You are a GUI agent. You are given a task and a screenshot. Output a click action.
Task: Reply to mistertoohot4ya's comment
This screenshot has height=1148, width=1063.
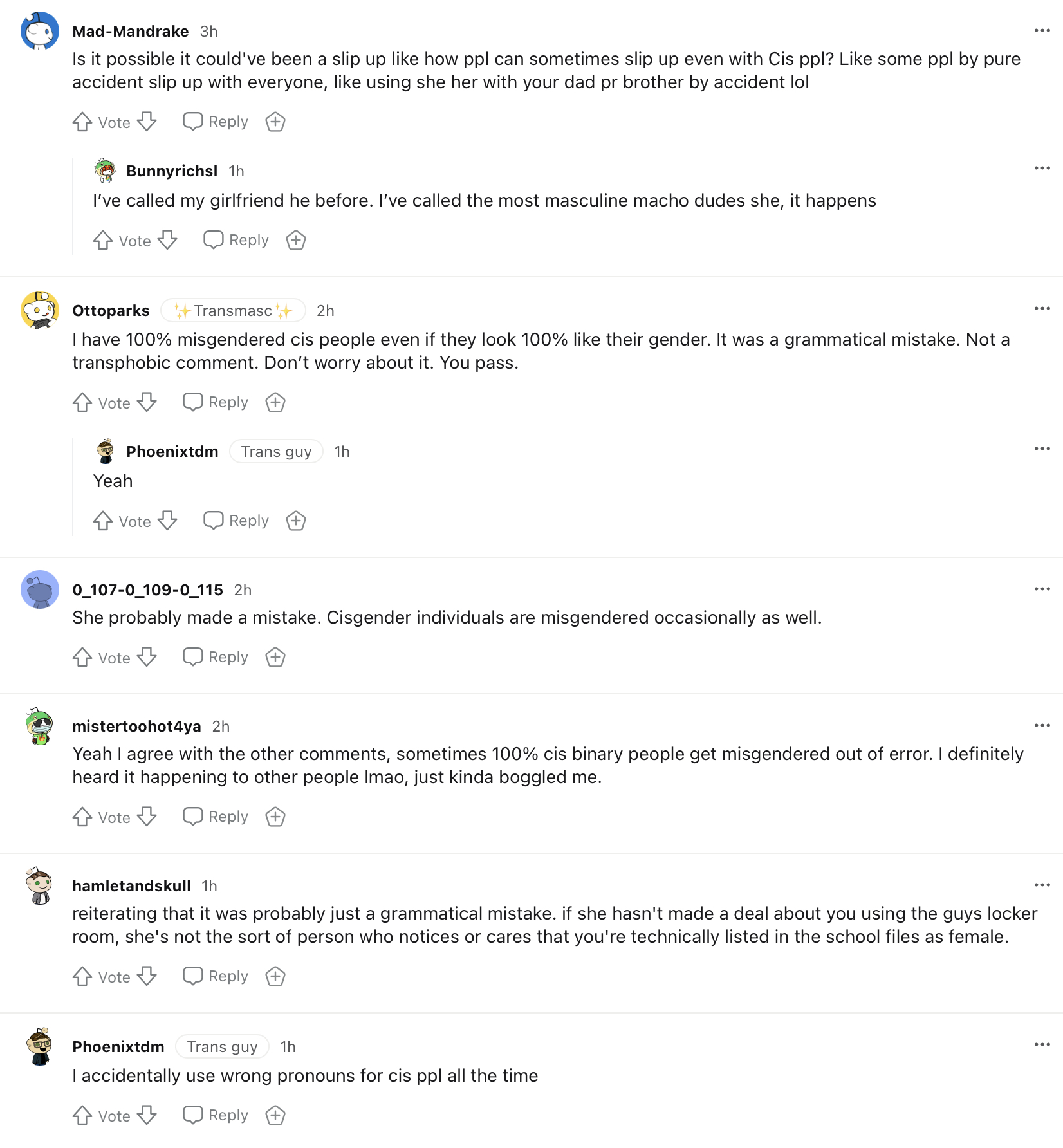coord(216,817)
